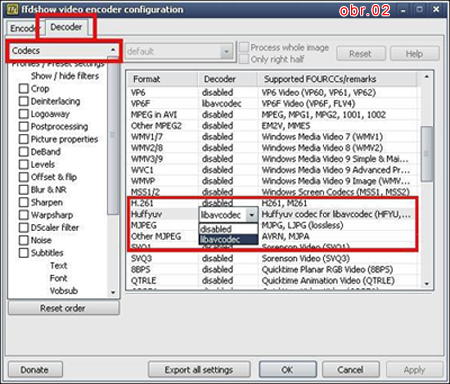Select the Font subitem under Subtitles
The height and width of the screenshot is (384, 450).
(59, 278)
